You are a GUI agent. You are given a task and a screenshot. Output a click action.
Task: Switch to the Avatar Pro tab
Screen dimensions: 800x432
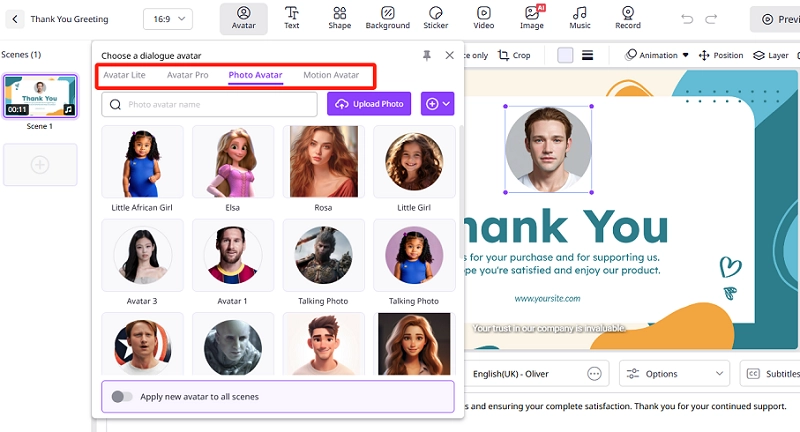(188, 75)
